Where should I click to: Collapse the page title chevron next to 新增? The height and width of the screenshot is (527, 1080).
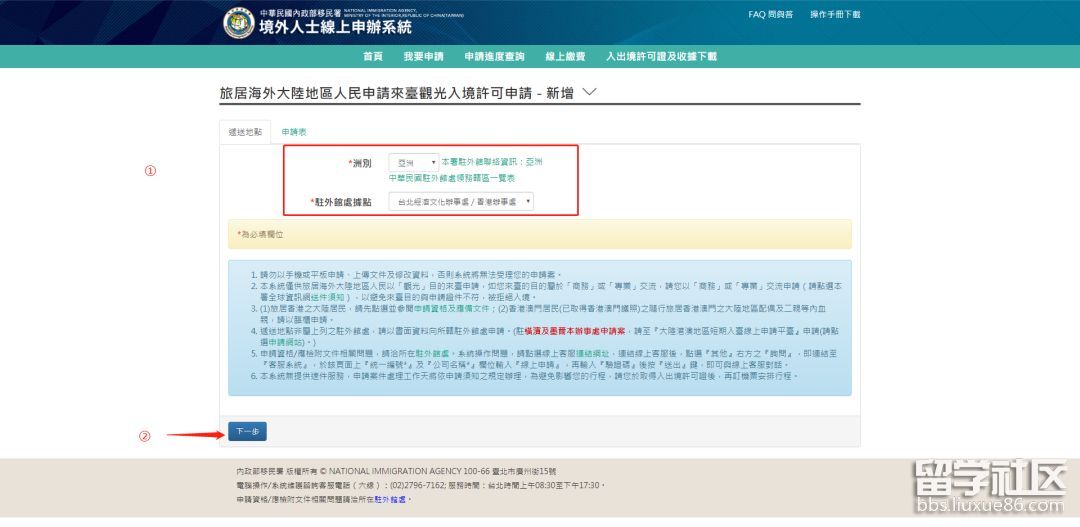click(x=589, y=92)
